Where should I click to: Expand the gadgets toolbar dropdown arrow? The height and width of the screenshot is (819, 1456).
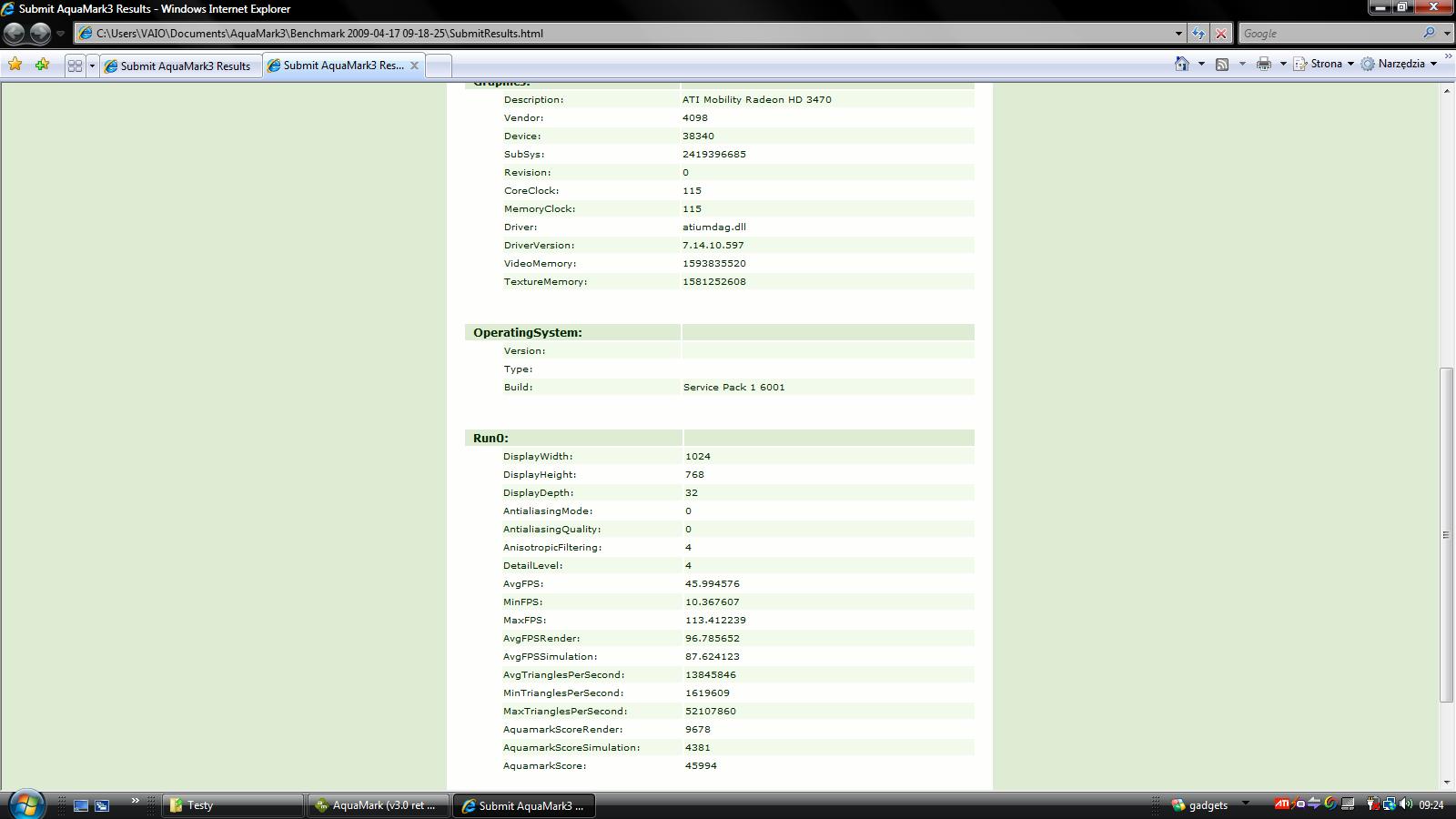pos(1246,804)
